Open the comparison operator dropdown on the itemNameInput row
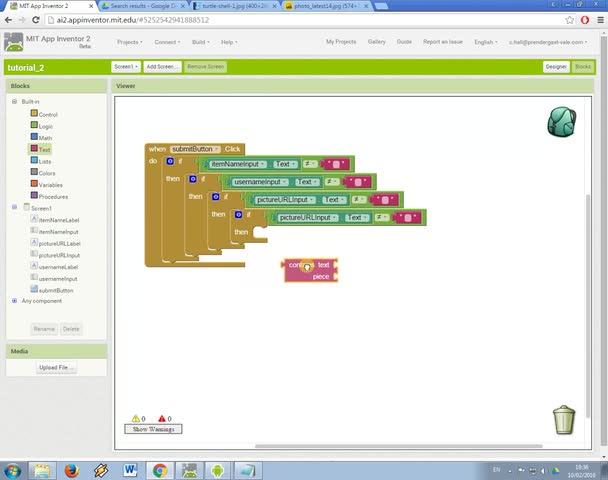 [x=309, y=164]
